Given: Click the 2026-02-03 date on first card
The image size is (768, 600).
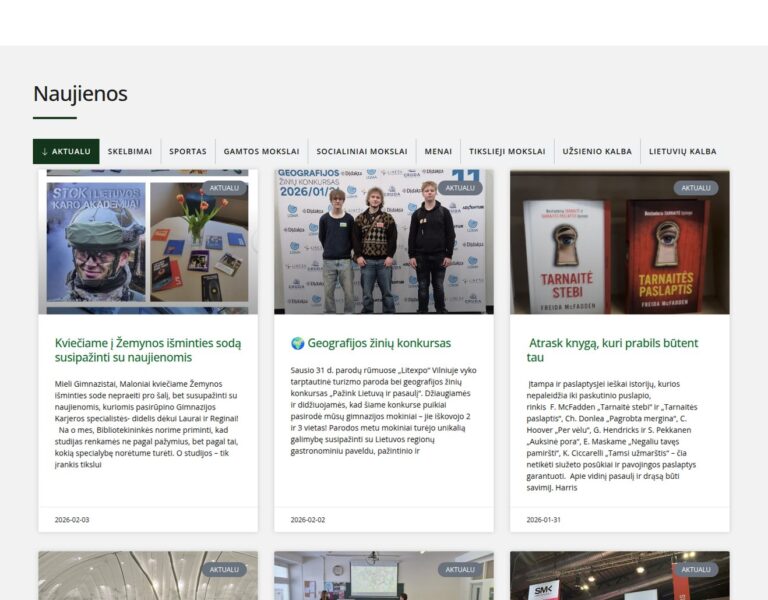Looking at the screenshot, I should (x=72, y=520).
